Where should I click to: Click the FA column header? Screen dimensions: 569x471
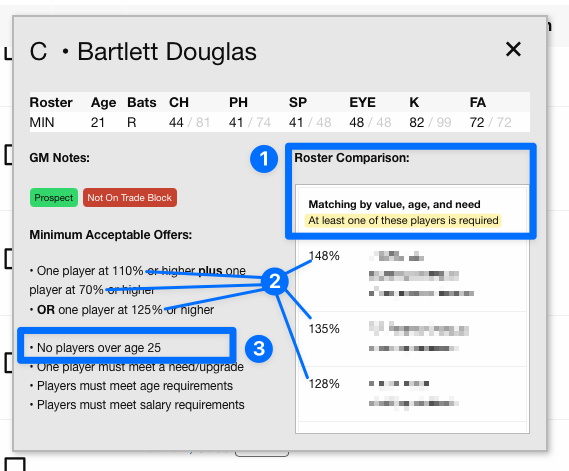coord(478,103)
